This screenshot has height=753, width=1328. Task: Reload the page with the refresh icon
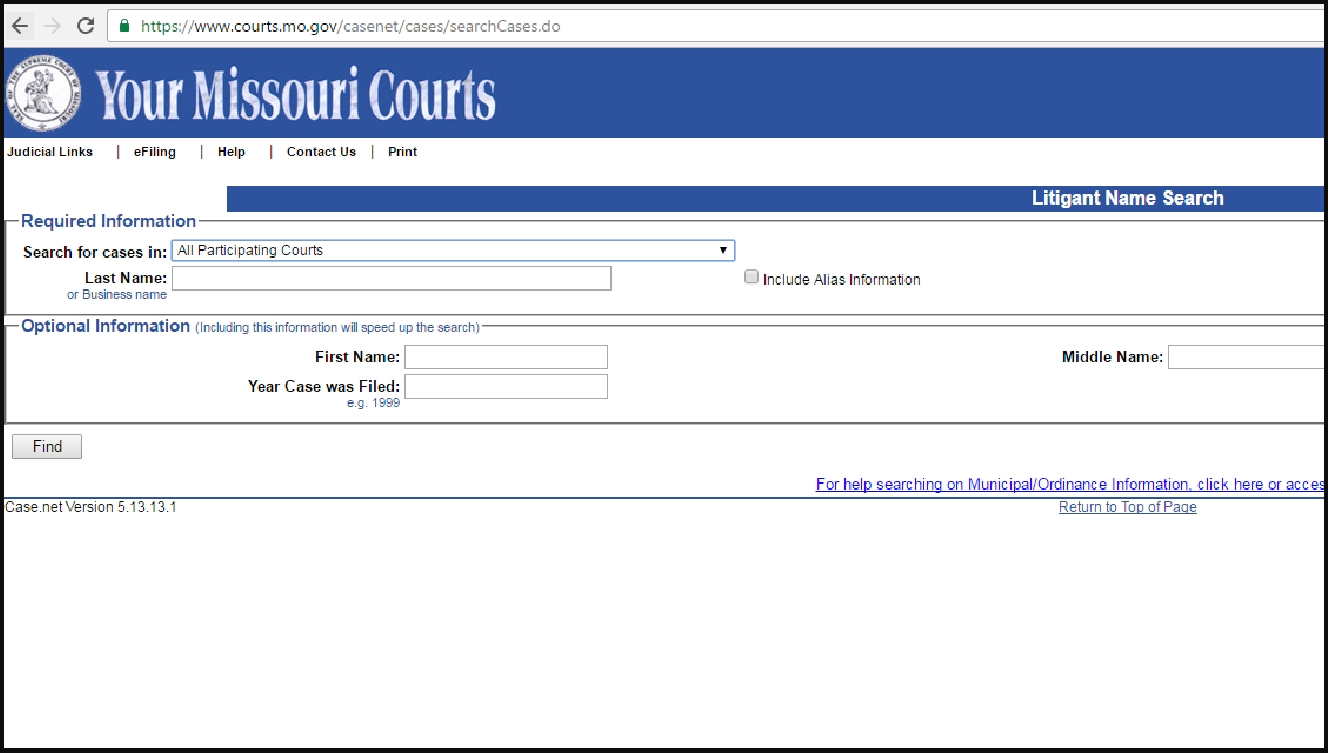click(85, 26)
